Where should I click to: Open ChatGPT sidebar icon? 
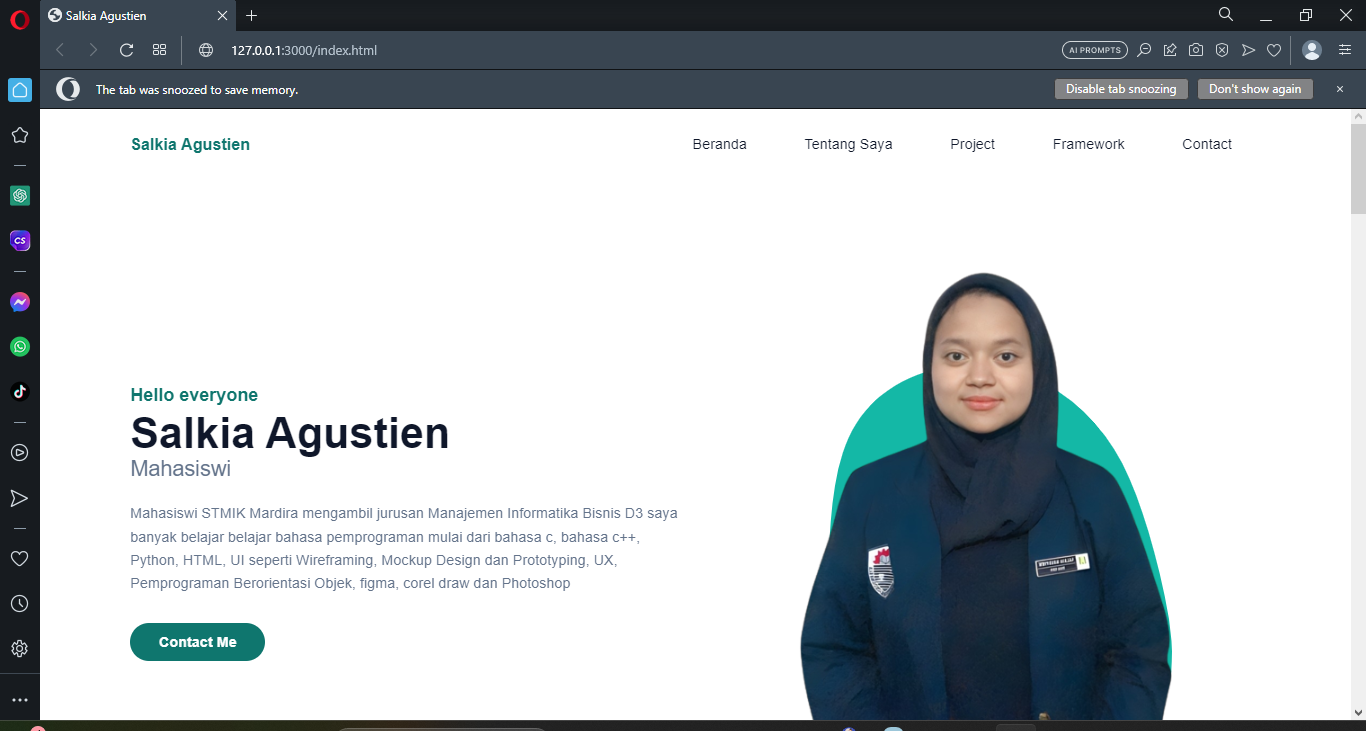(x=20, y=196)
